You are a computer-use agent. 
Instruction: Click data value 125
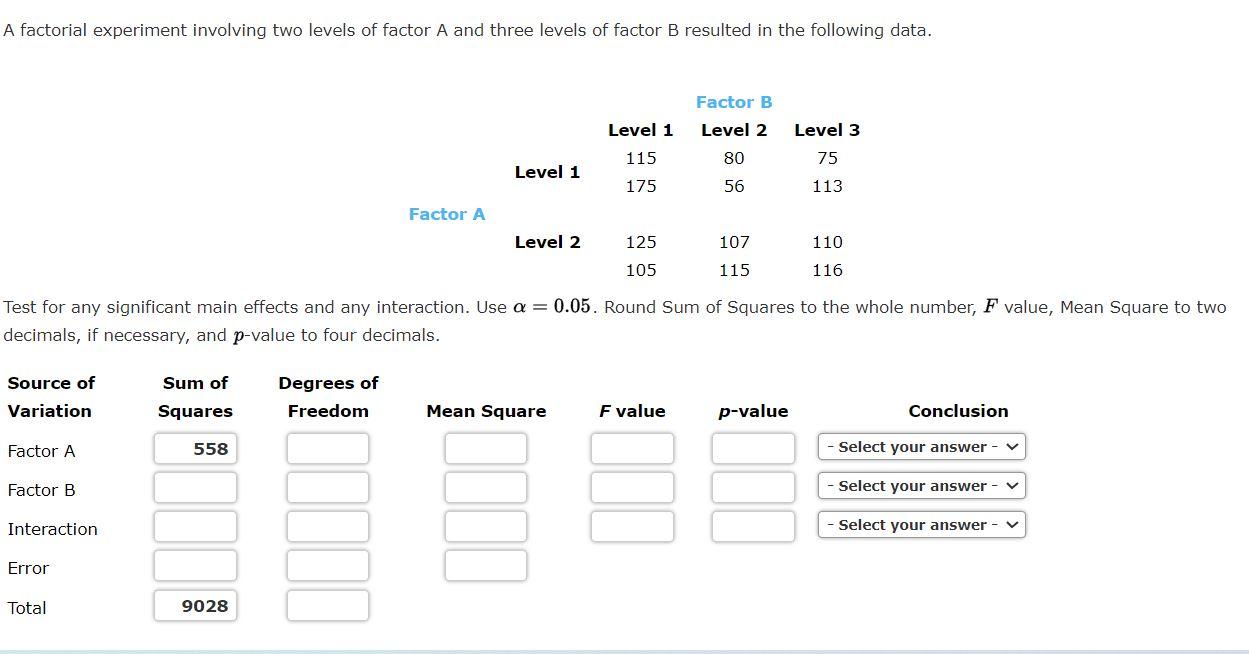641,242
